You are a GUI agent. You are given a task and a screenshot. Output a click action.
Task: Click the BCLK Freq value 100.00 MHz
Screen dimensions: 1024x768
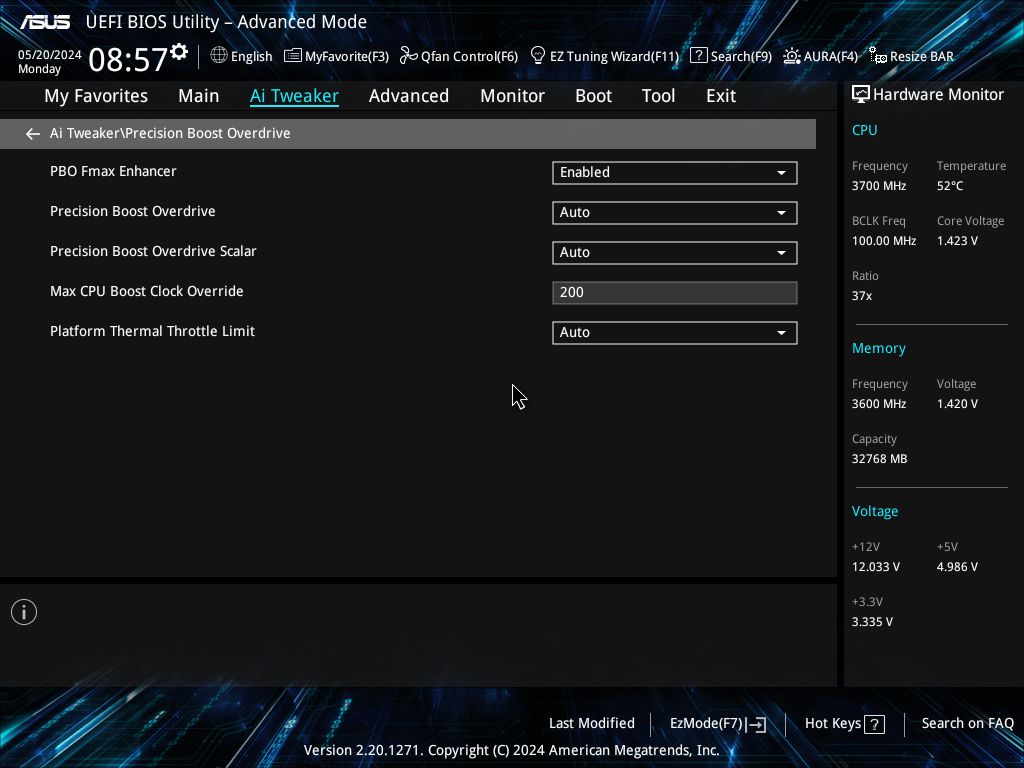(x=884, y=241)
